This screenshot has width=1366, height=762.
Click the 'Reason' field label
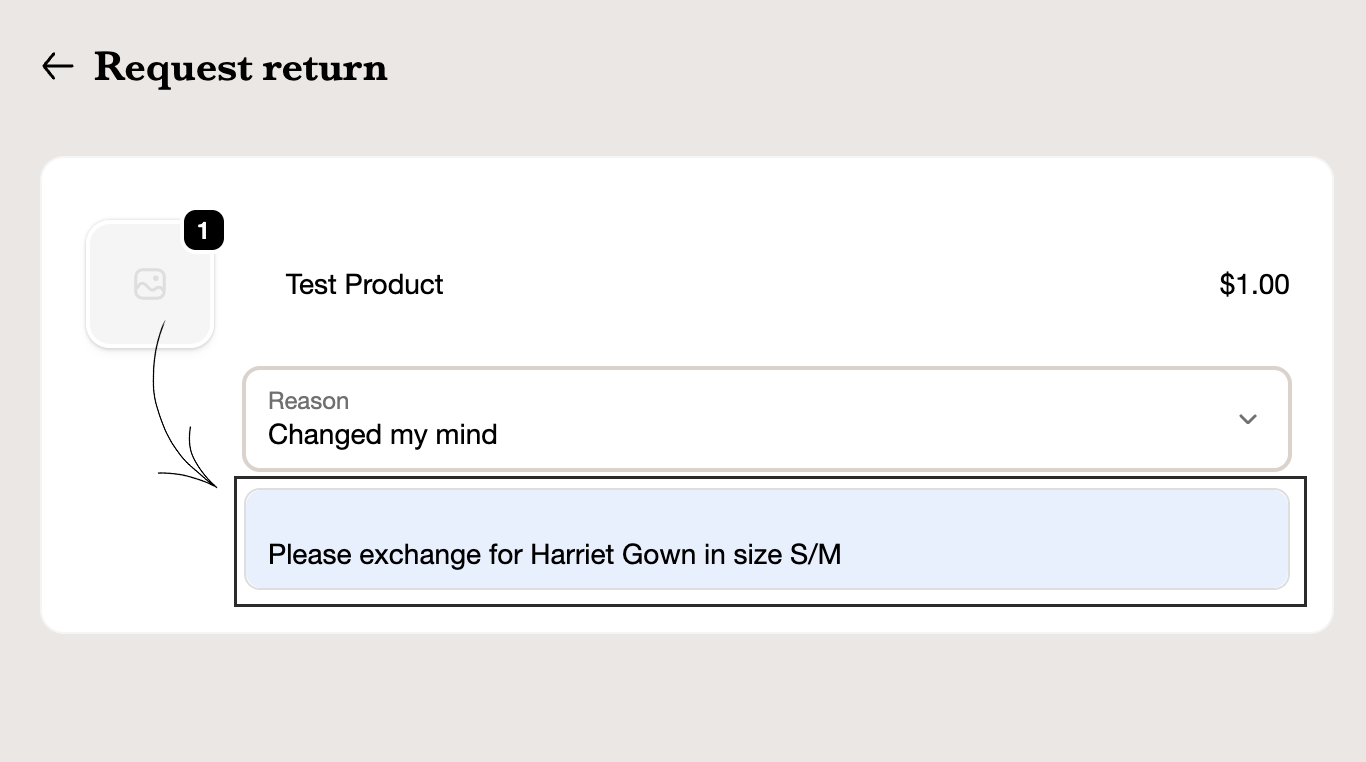308,401
